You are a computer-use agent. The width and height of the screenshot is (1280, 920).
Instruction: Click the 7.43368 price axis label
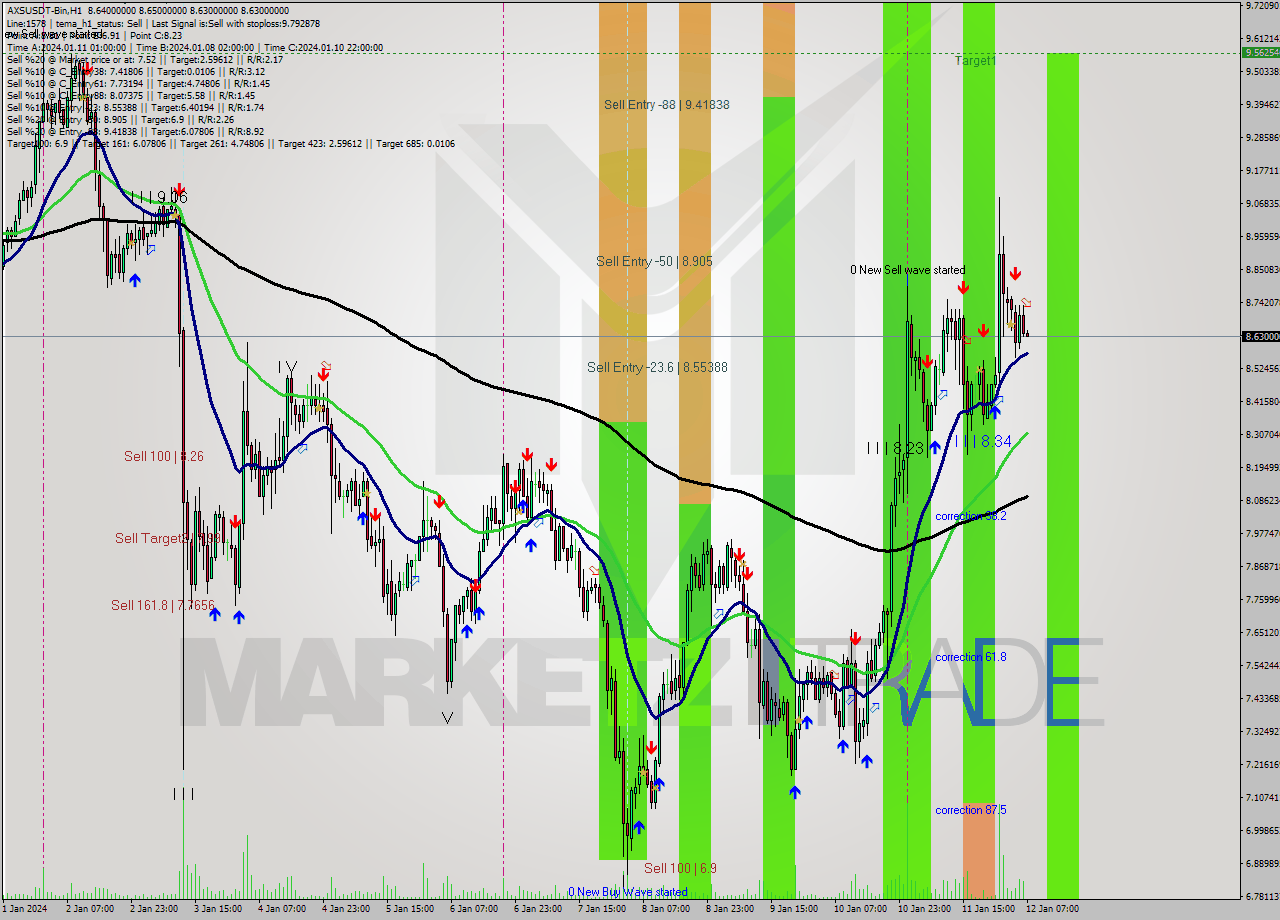click(1261, 698)
